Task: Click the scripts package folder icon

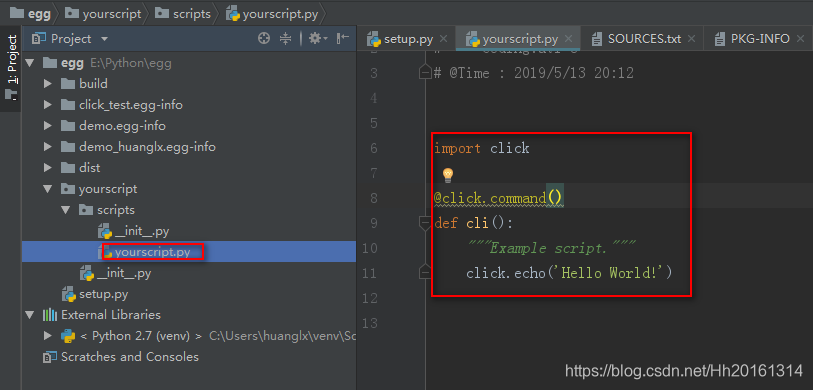Action: (x=86, y=210)
